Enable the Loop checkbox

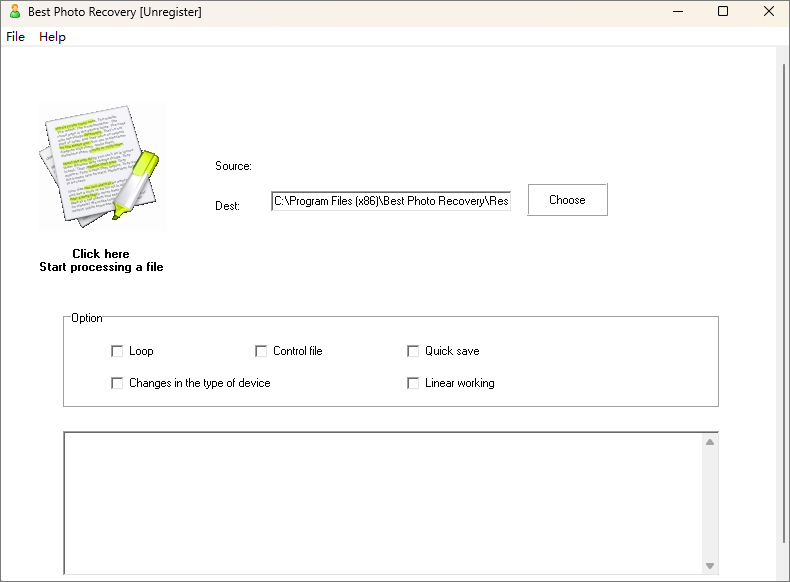pos(117,351)
